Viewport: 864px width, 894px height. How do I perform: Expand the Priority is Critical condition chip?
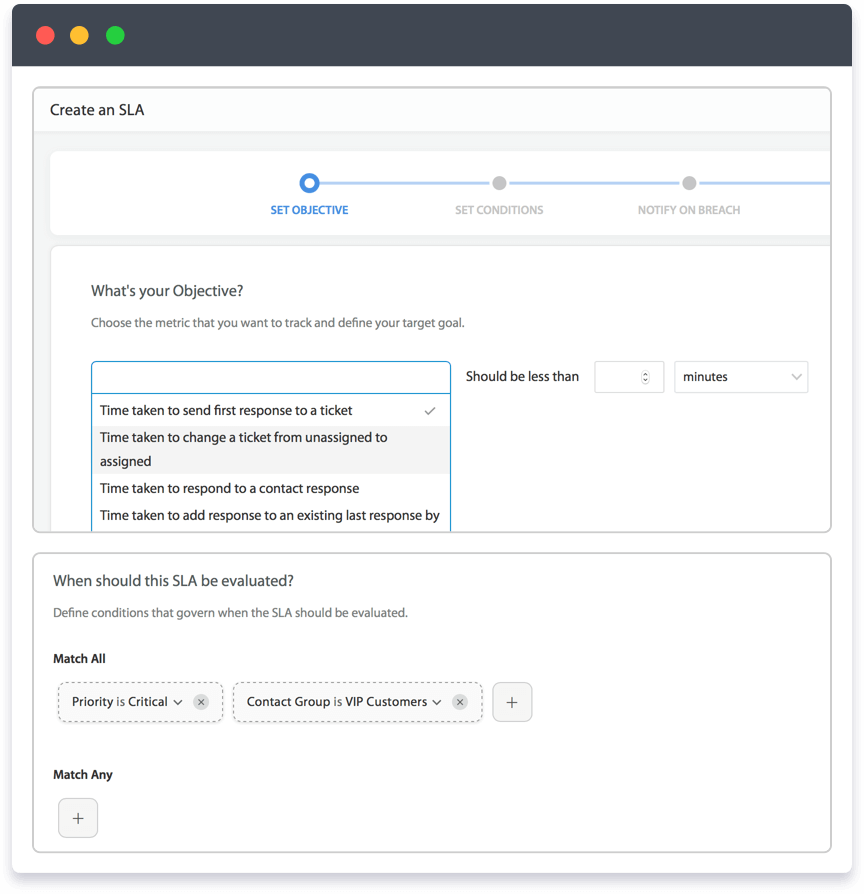click(176, 702)
